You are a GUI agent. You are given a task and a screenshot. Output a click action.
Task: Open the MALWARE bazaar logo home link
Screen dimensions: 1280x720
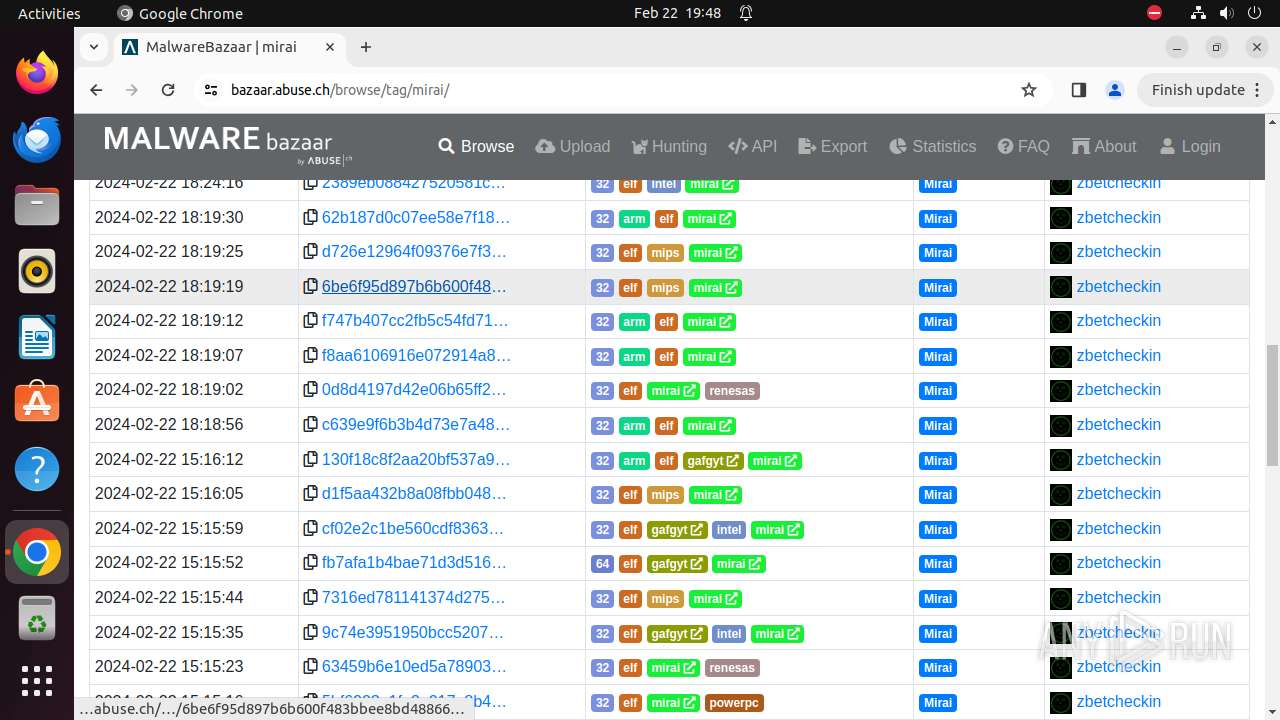(x=228, y=144)
